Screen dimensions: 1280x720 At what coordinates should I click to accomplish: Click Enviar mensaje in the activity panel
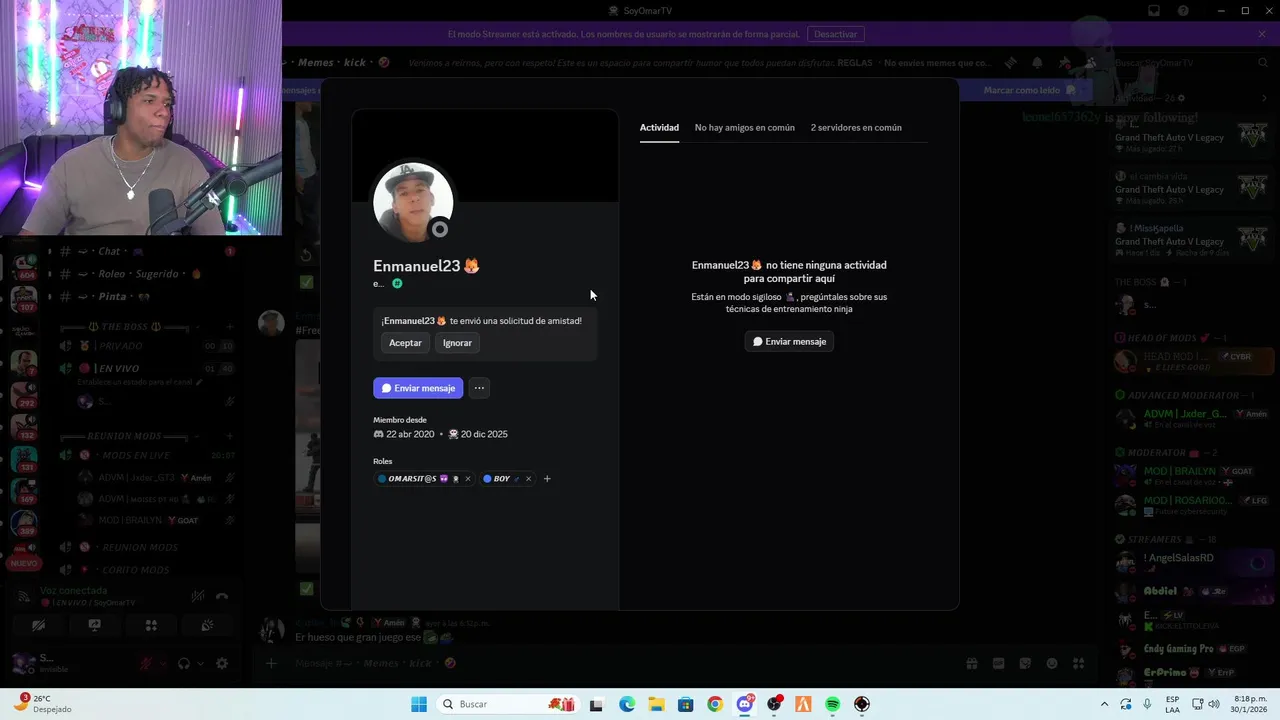pyautogui.click(x=789, y=342)
